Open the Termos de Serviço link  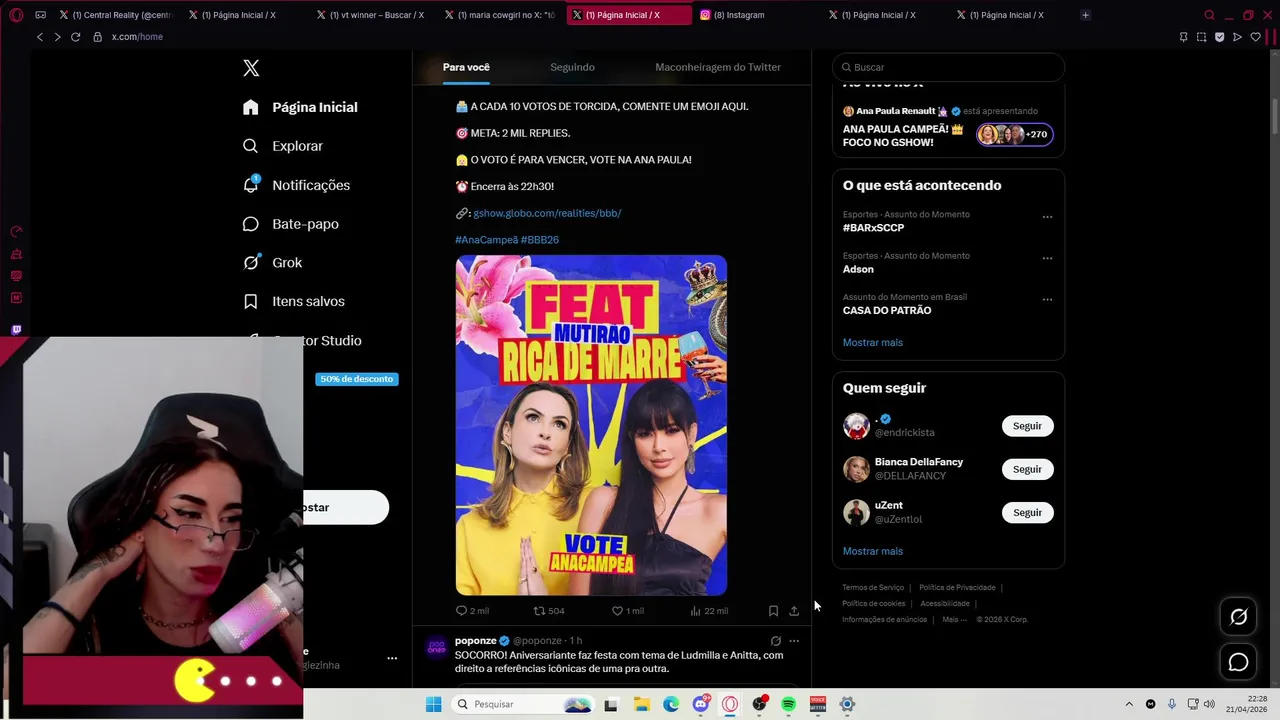873,588
